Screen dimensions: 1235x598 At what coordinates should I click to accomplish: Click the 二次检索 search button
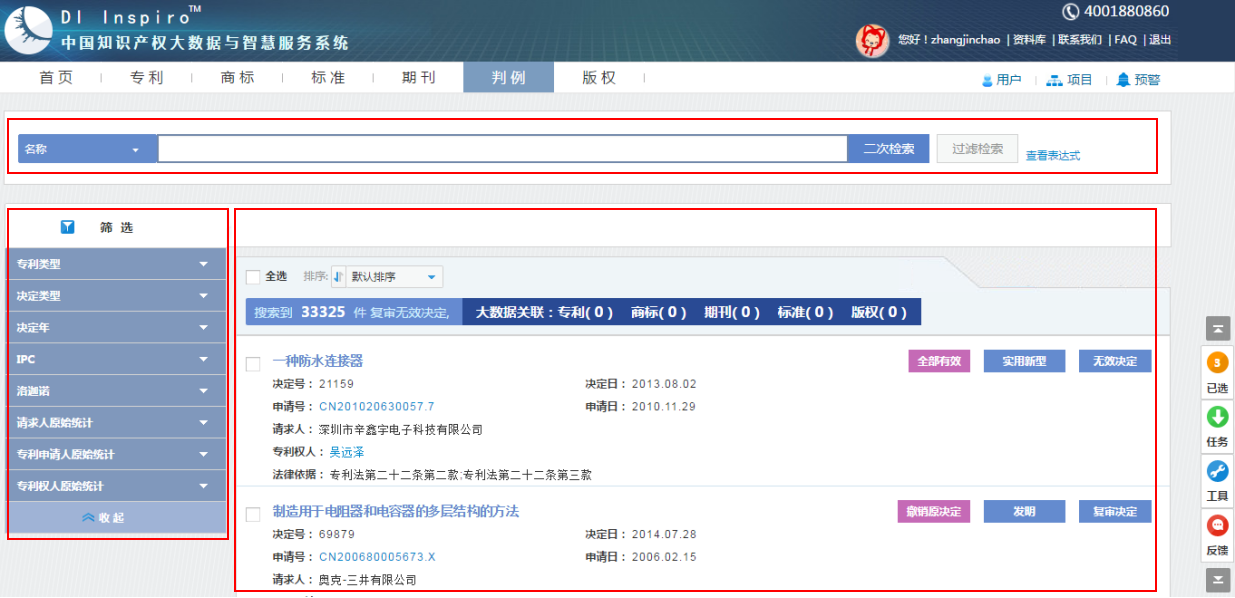click(888, 149)
